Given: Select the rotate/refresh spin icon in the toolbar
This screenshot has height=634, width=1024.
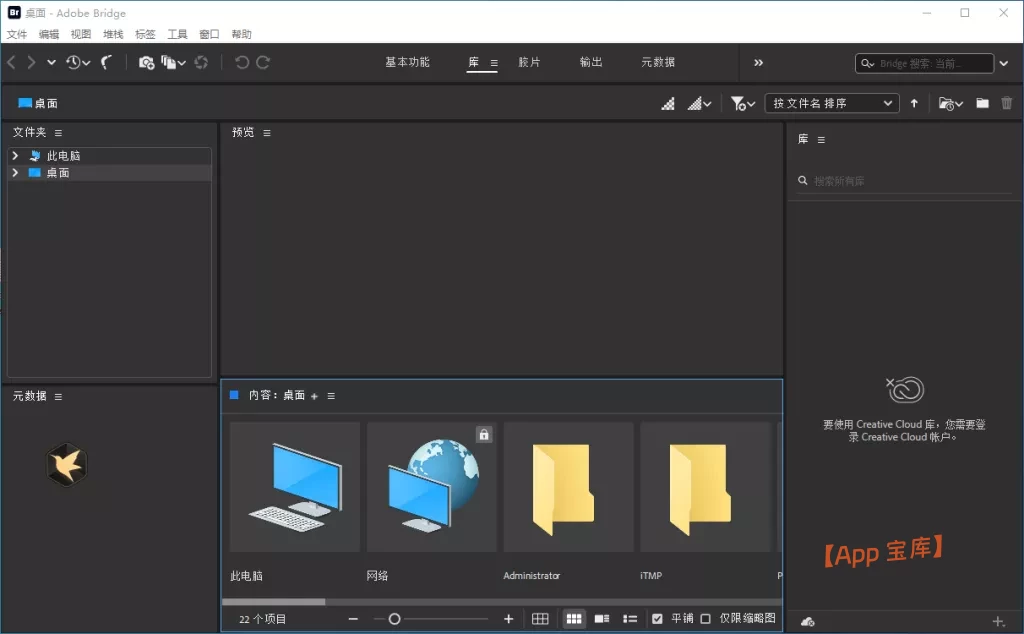Looking at the screenshot, I should point(202,62).
